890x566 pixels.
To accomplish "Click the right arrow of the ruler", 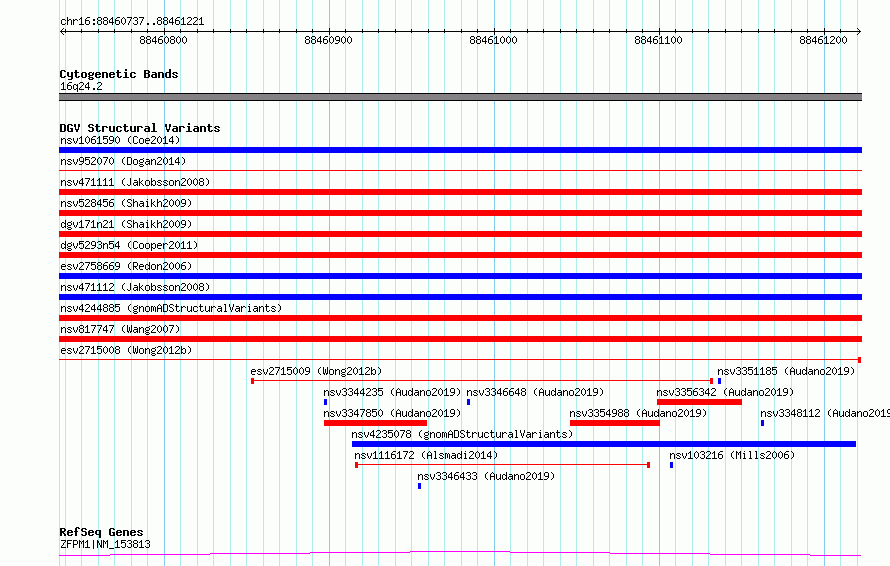I will (859, 31).
